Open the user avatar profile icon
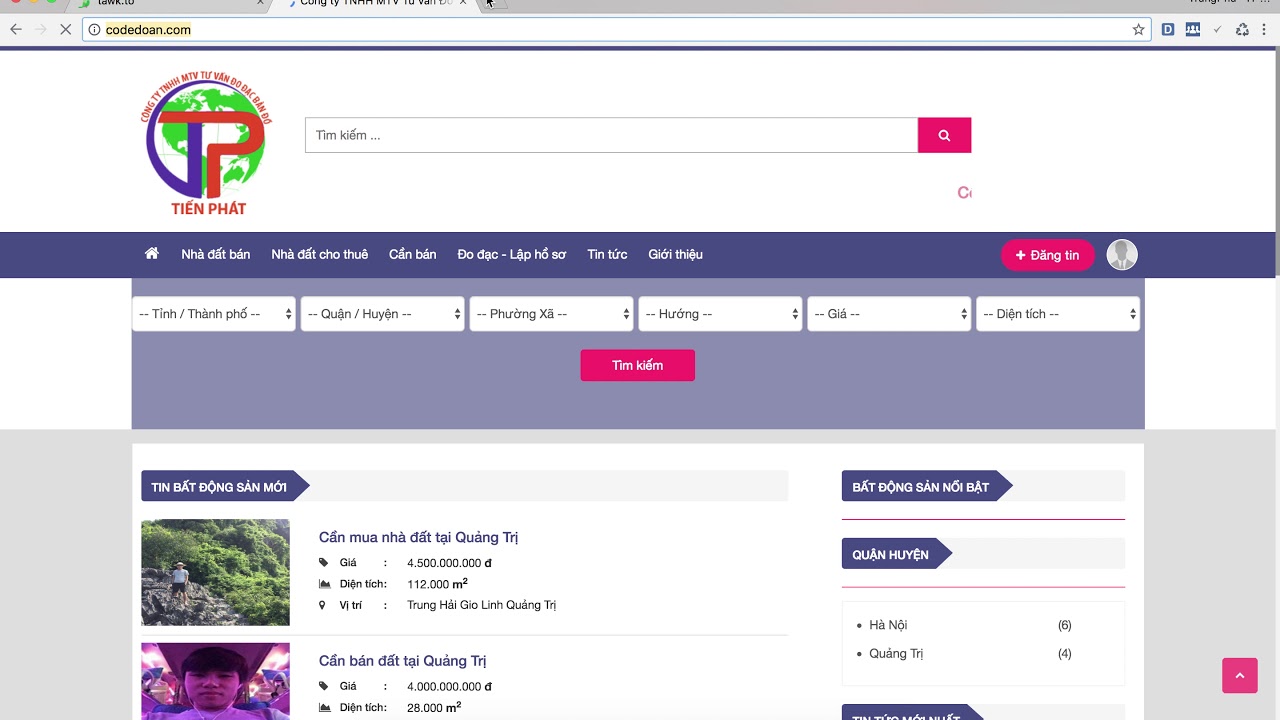 (x=1122, y=255)
